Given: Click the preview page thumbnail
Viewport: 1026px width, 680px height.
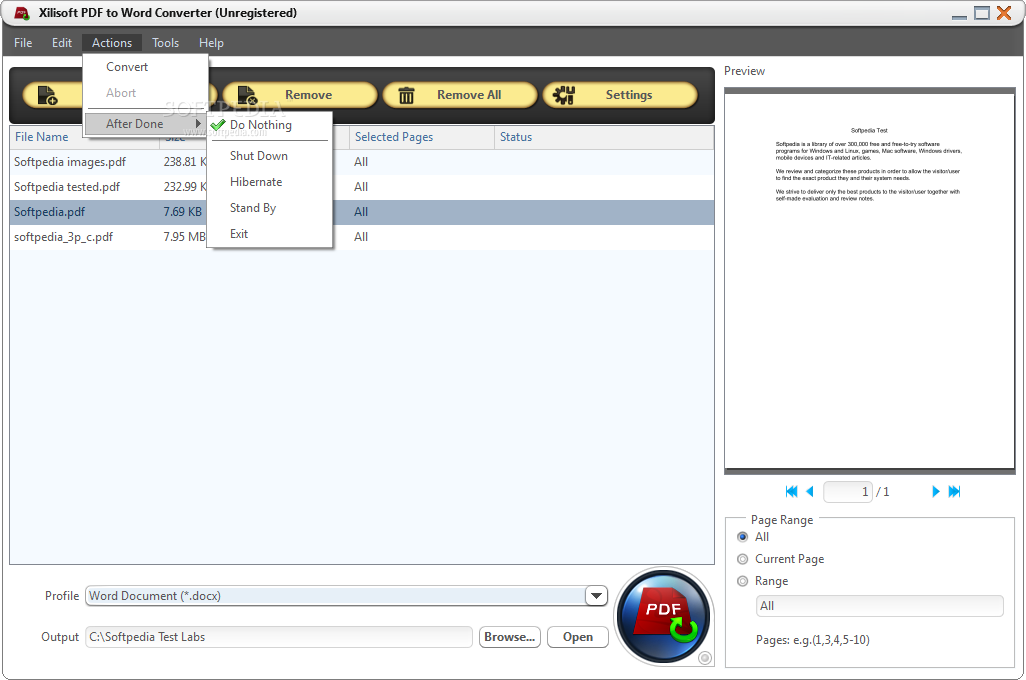Looking at the screenshot, I should click(x=870, y=281).
